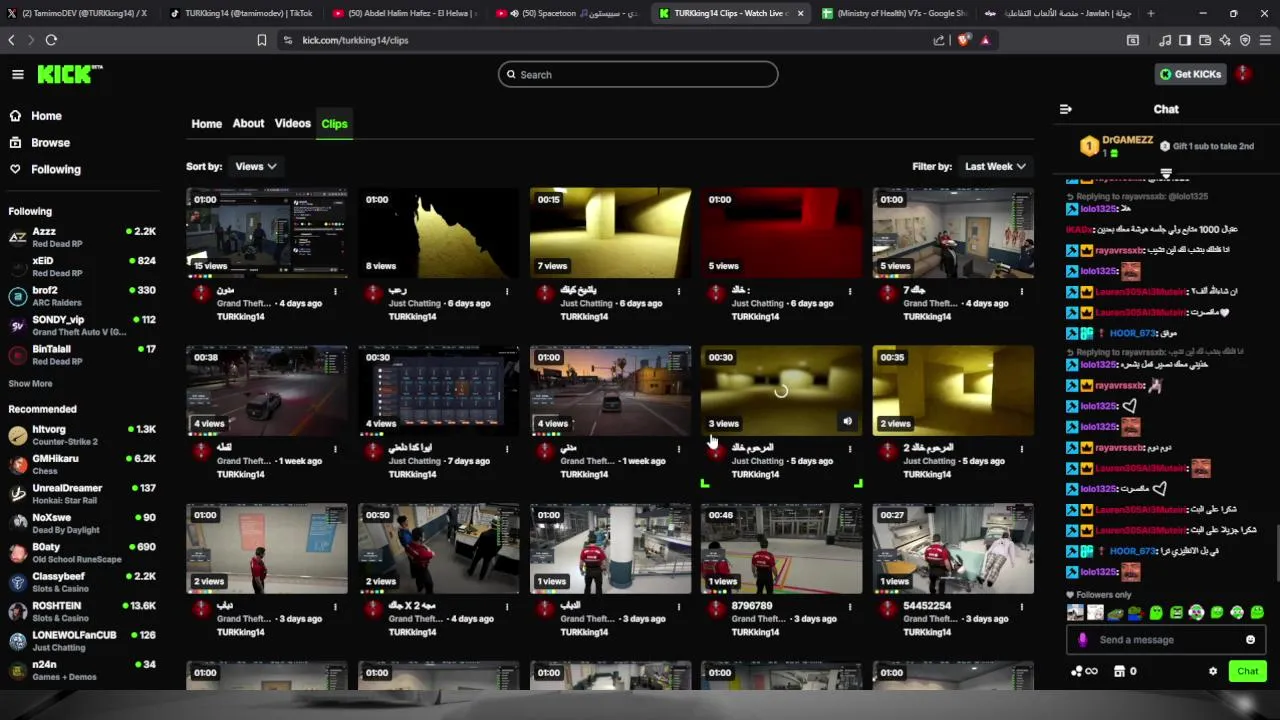Bookmark this page in address bar
The height and width of the screenshot is (720, 1280).
coord(262,40)
